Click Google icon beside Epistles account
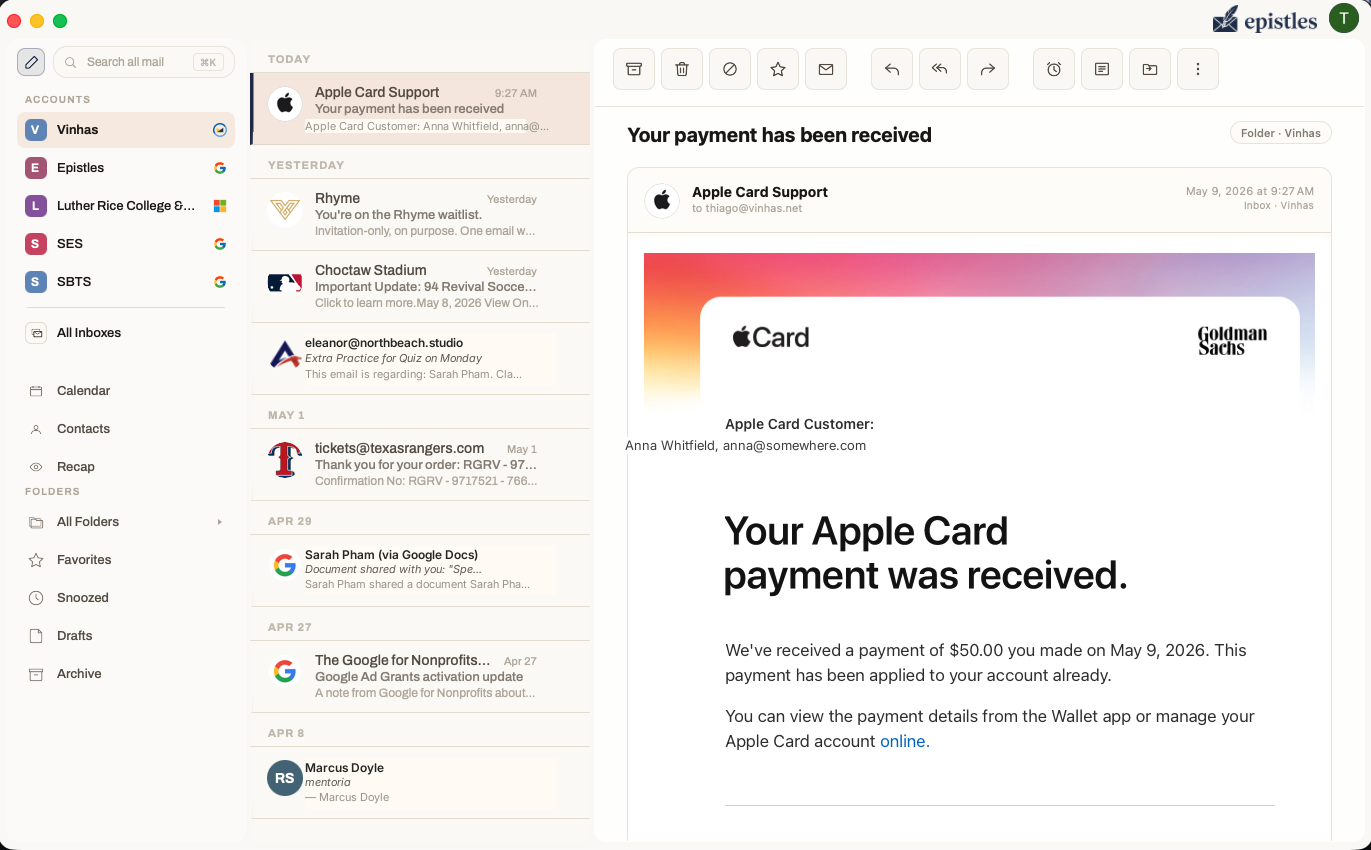 [220, 168]
